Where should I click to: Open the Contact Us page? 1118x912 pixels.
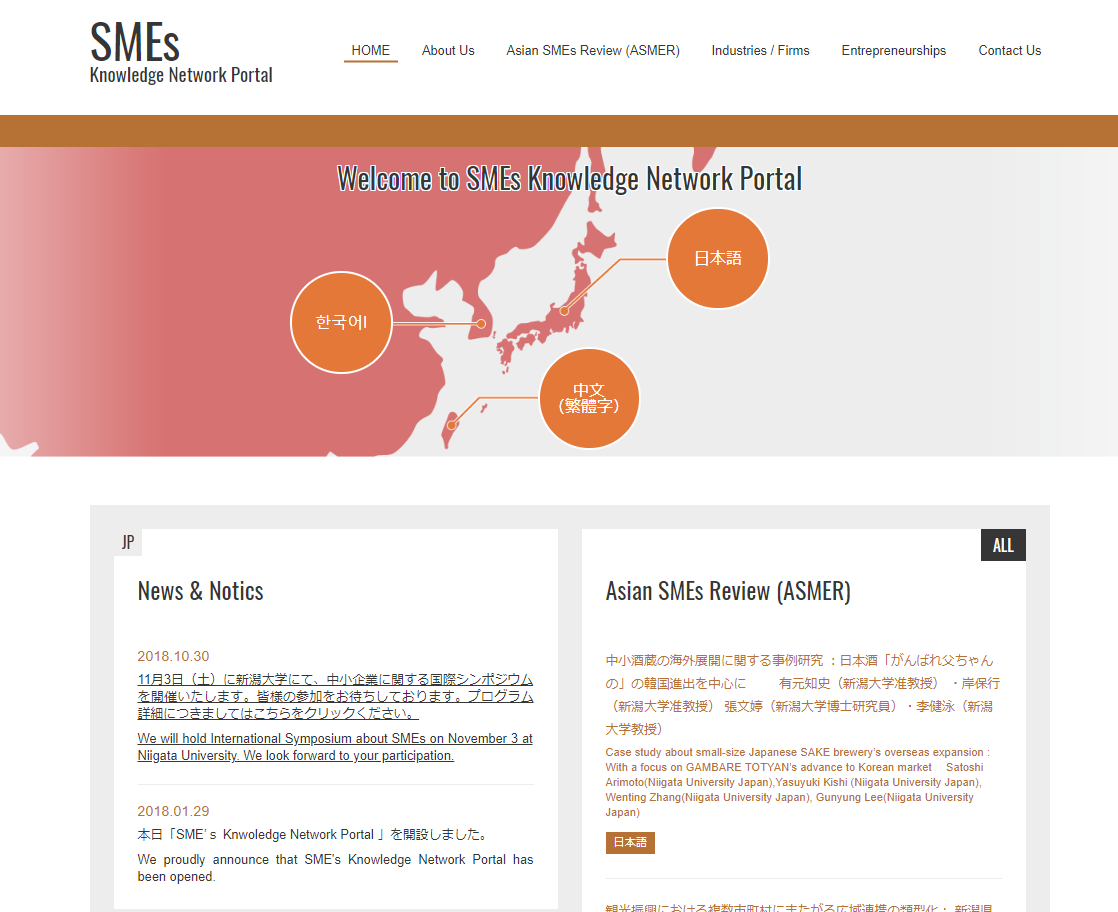pyautogui.click(x=1009, y=50)
